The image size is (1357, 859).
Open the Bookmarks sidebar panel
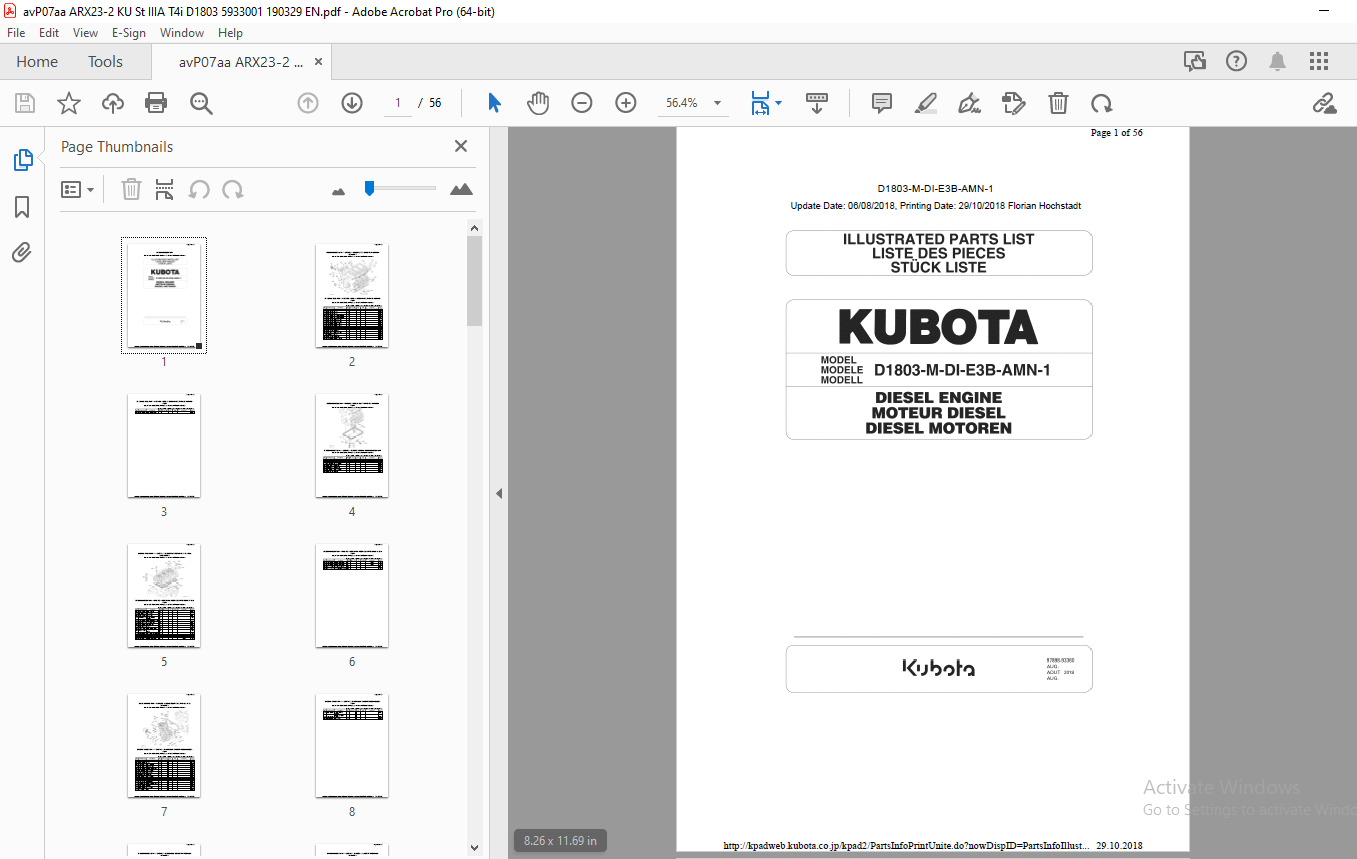(x=22, y=207)
